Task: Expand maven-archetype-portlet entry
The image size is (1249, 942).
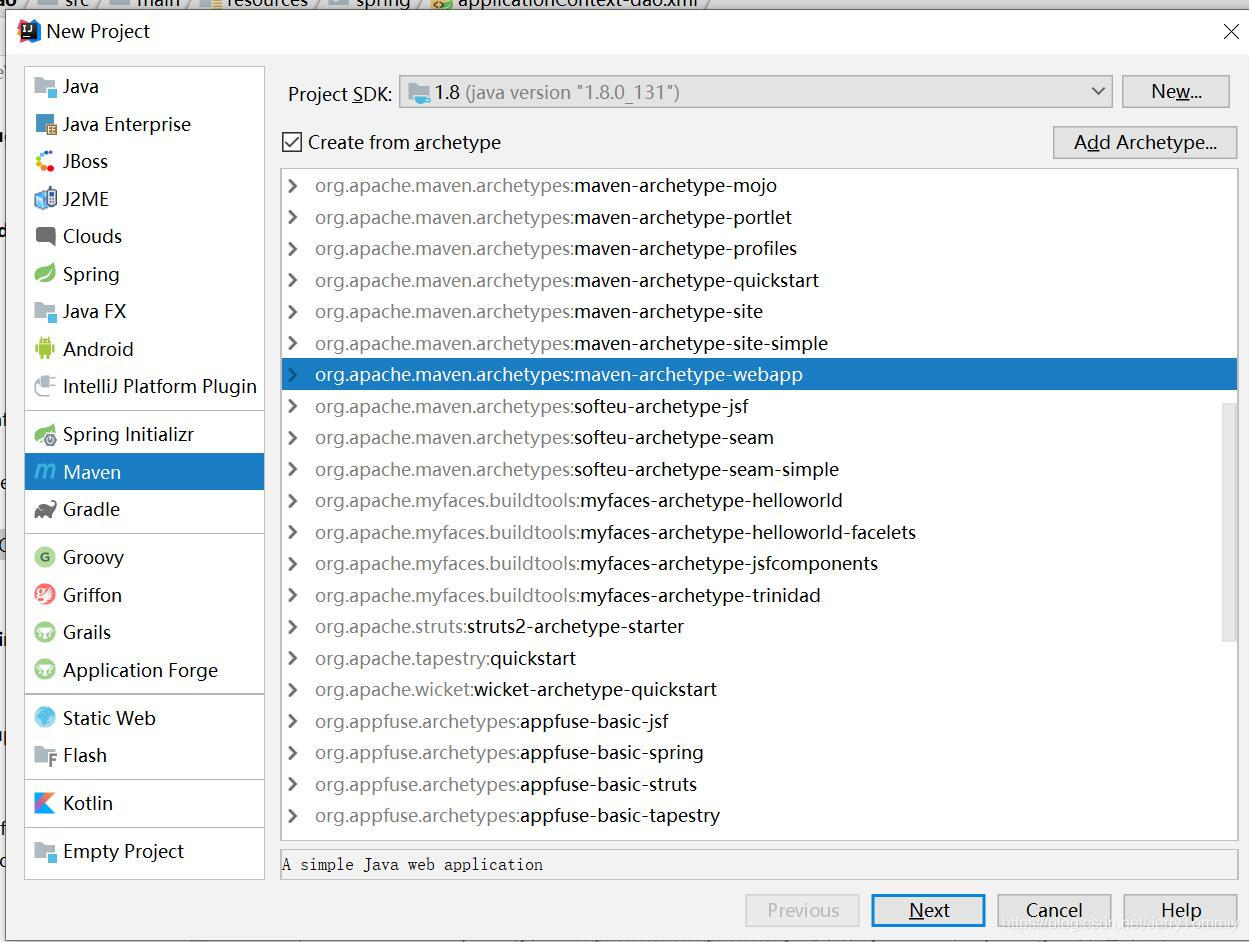Action: pyautogui.click(x=293, y=217)
